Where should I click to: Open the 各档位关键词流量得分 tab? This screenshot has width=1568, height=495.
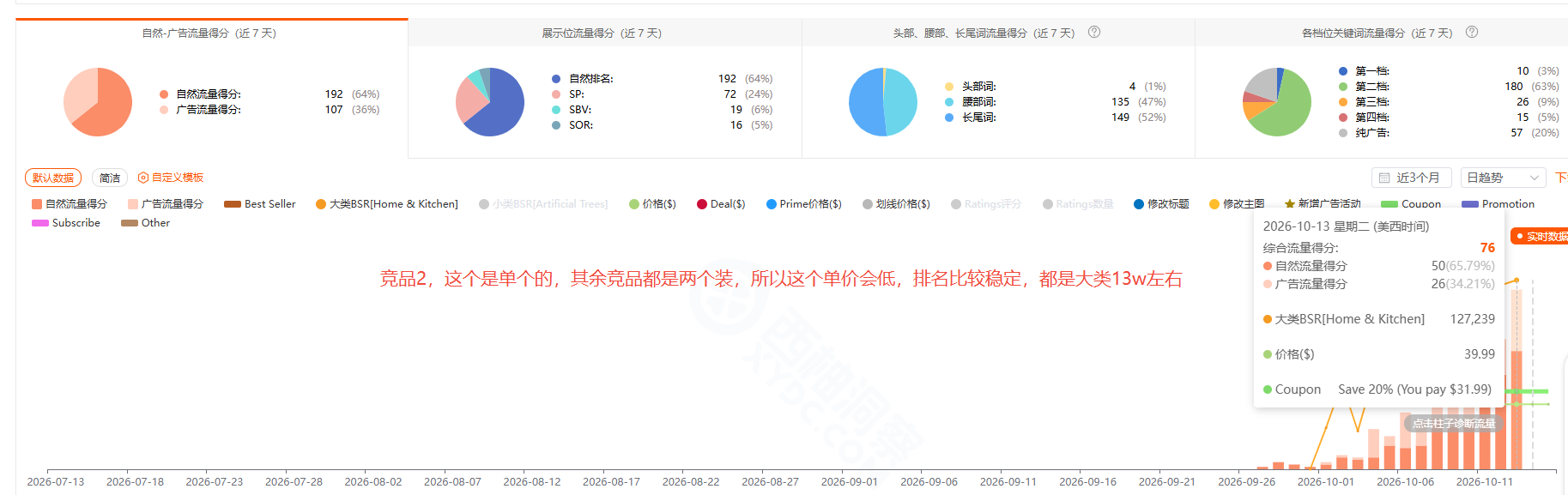coord(1382,33)
